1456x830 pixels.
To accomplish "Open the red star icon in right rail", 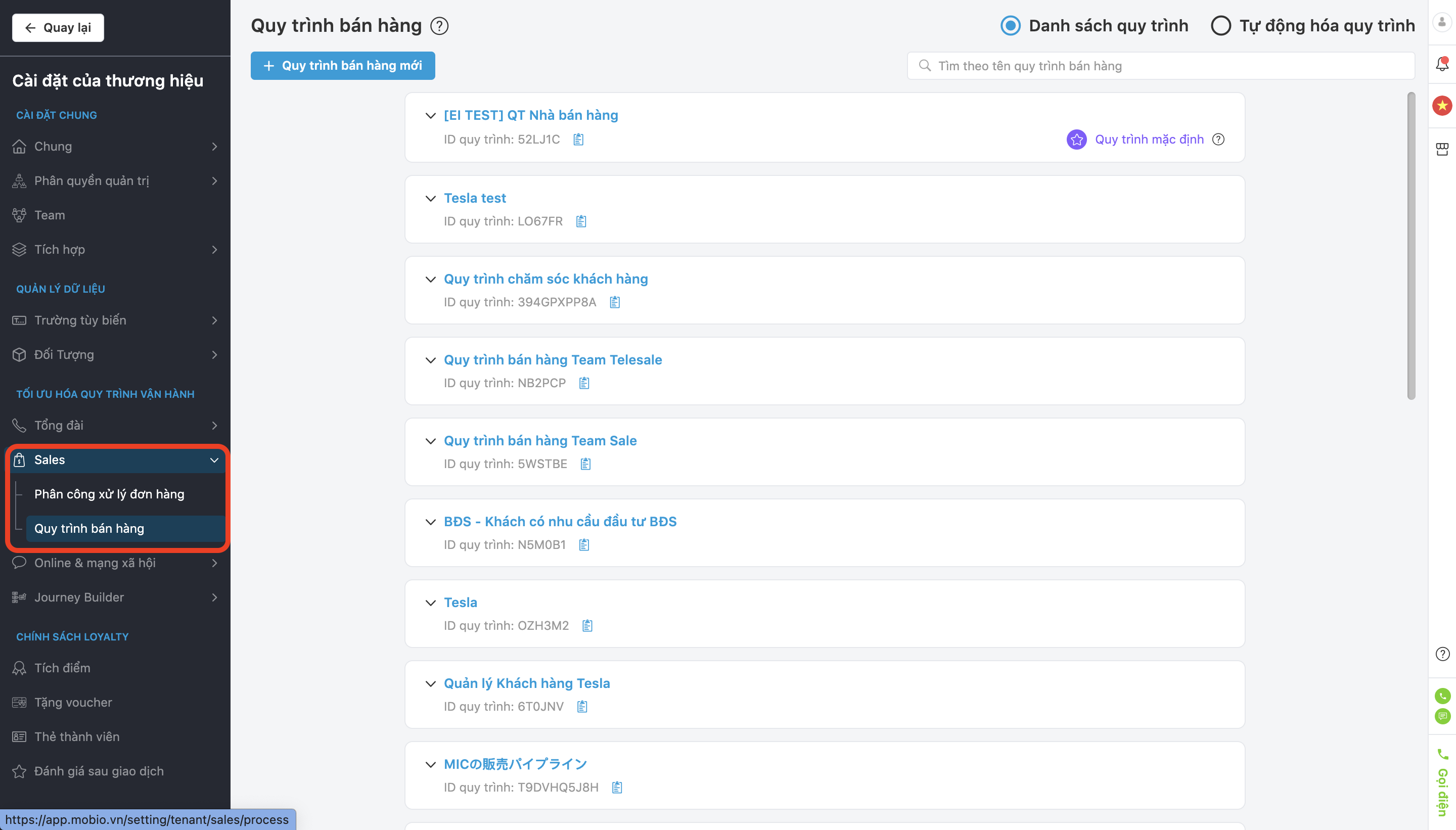I will tap(1442, 106).
